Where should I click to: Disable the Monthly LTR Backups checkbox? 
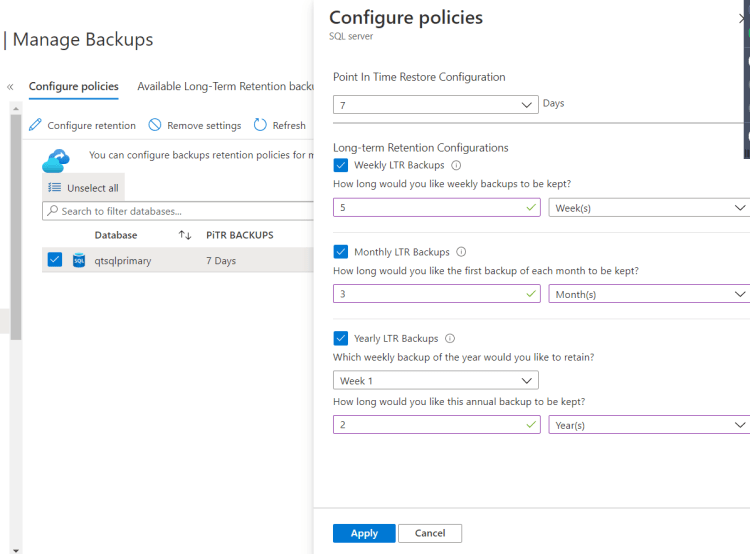tap(341, 252)
